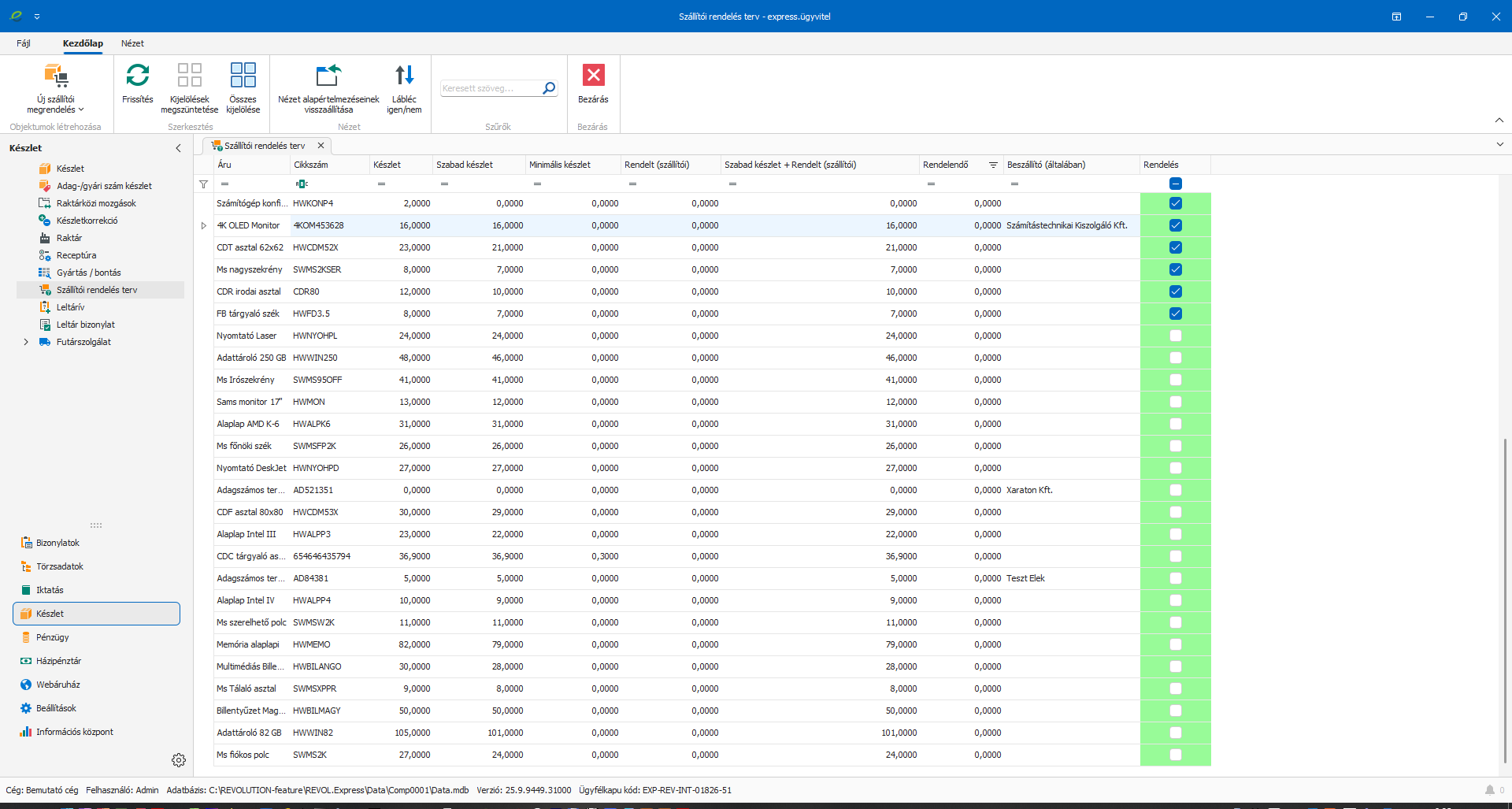Toggle the Rendelés header filter checkbox
Image resolution: width=1512 pixels, height=809 pixels.
click(1175, 184)
